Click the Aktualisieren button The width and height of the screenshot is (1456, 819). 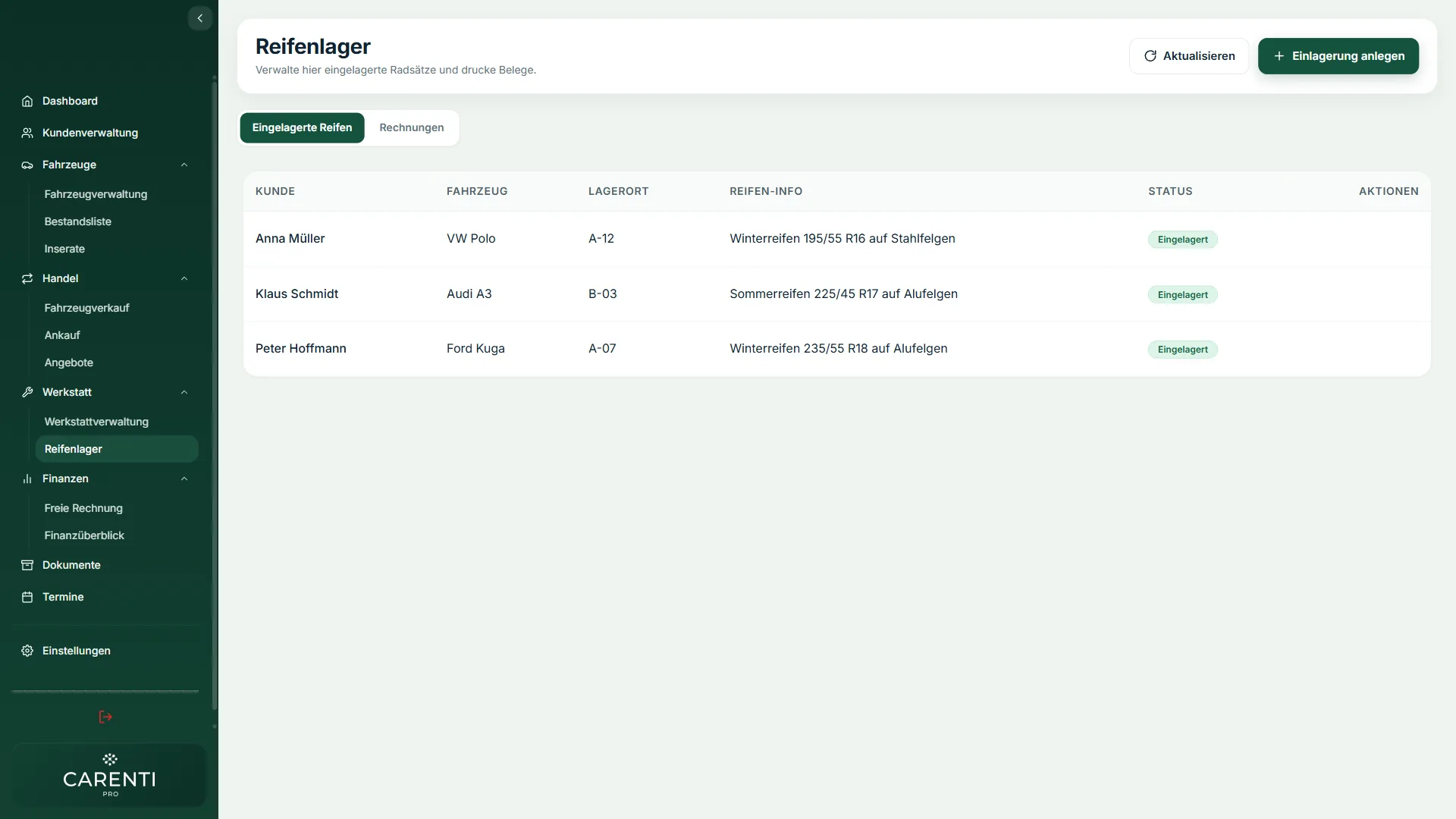[1188, 56]
